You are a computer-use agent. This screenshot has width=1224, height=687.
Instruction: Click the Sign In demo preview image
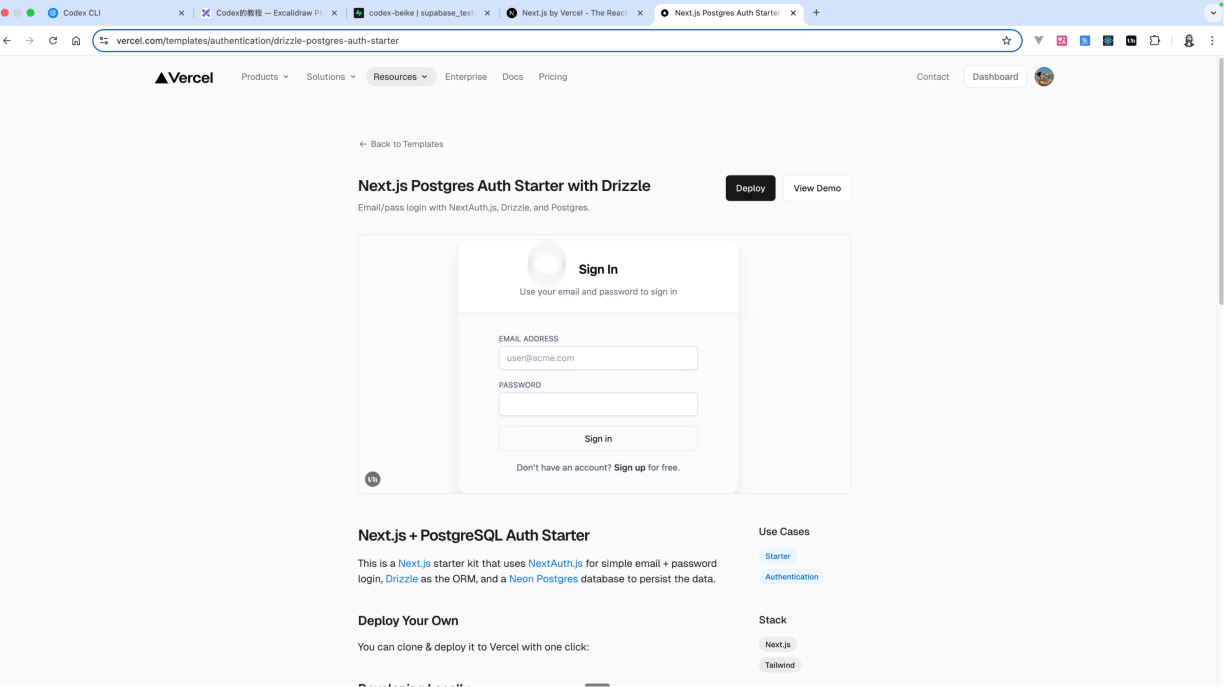pos(604,364)
